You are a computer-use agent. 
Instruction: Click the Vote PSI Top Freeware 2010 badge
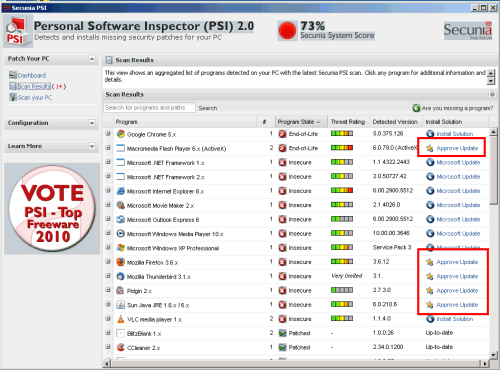52,209
